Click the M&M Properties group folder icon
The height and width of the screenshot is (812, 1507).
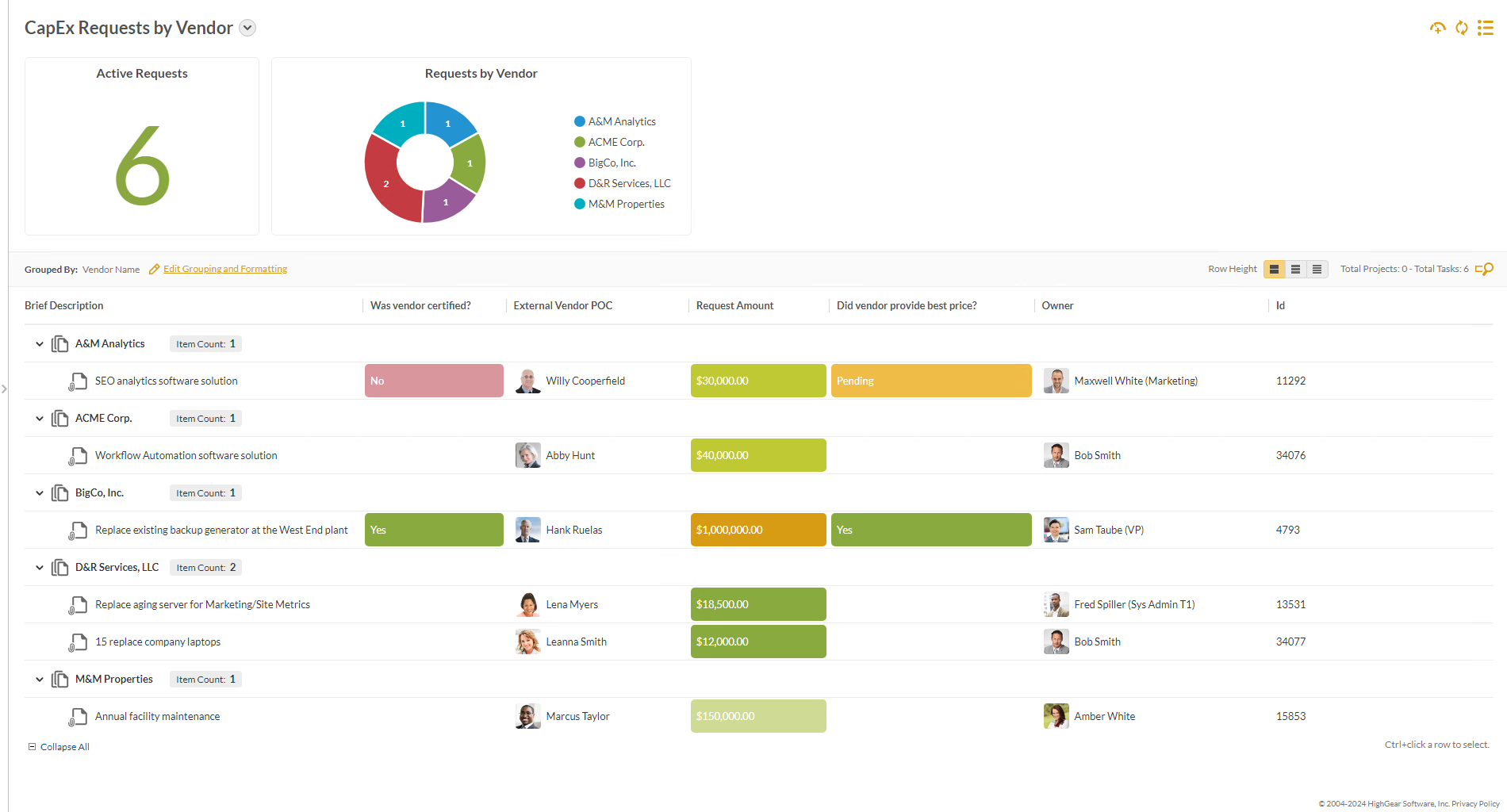tap(59, 679)
